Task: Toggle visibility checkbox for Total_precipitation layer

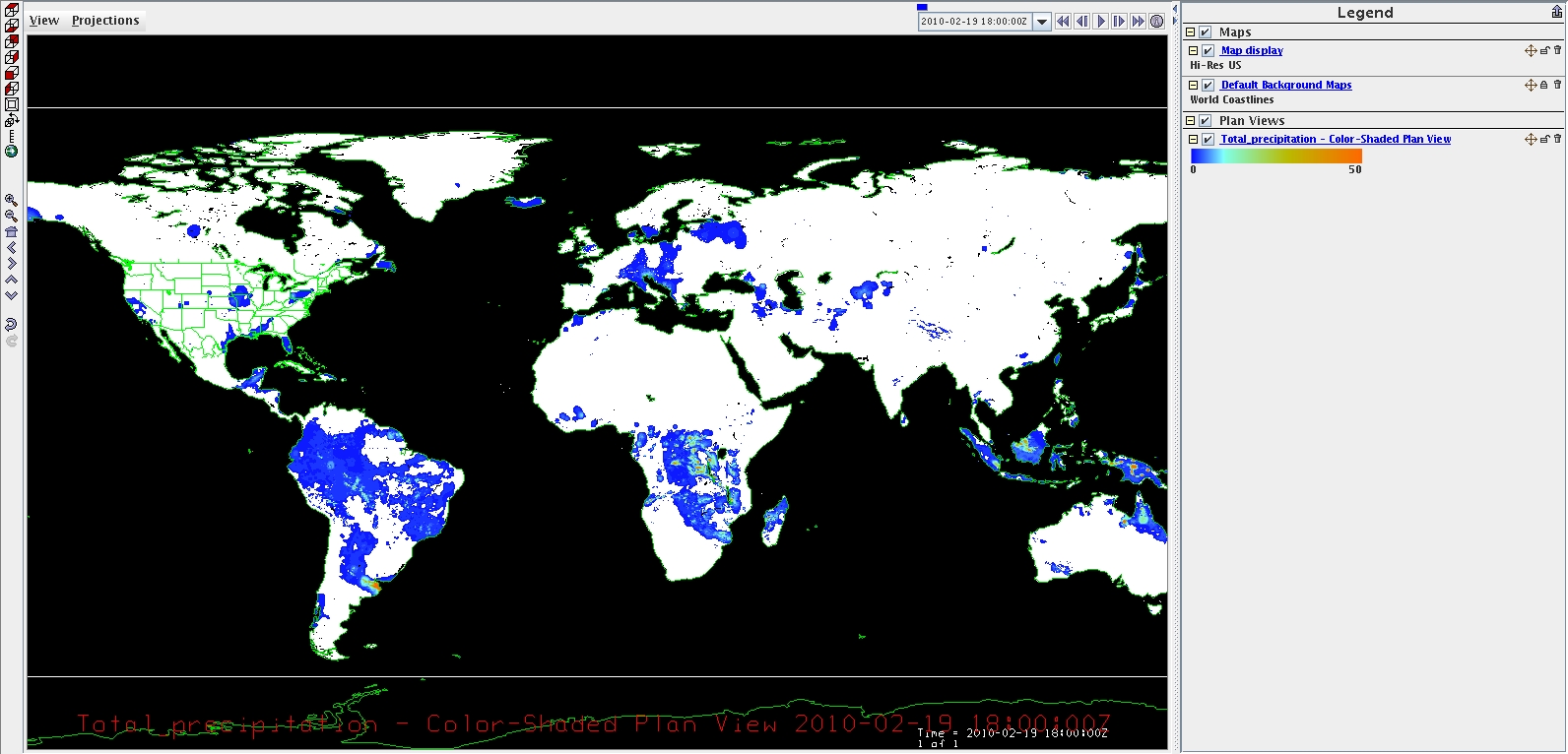Action: click(x=1208, y=140)
